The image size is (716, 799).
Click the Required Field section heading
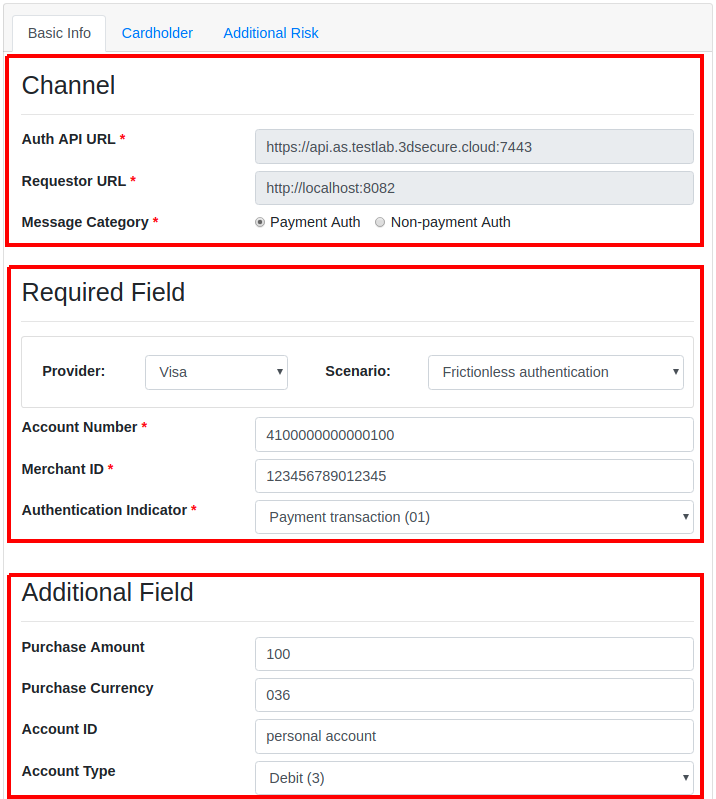pyautogui.click(x=103, y=292)
